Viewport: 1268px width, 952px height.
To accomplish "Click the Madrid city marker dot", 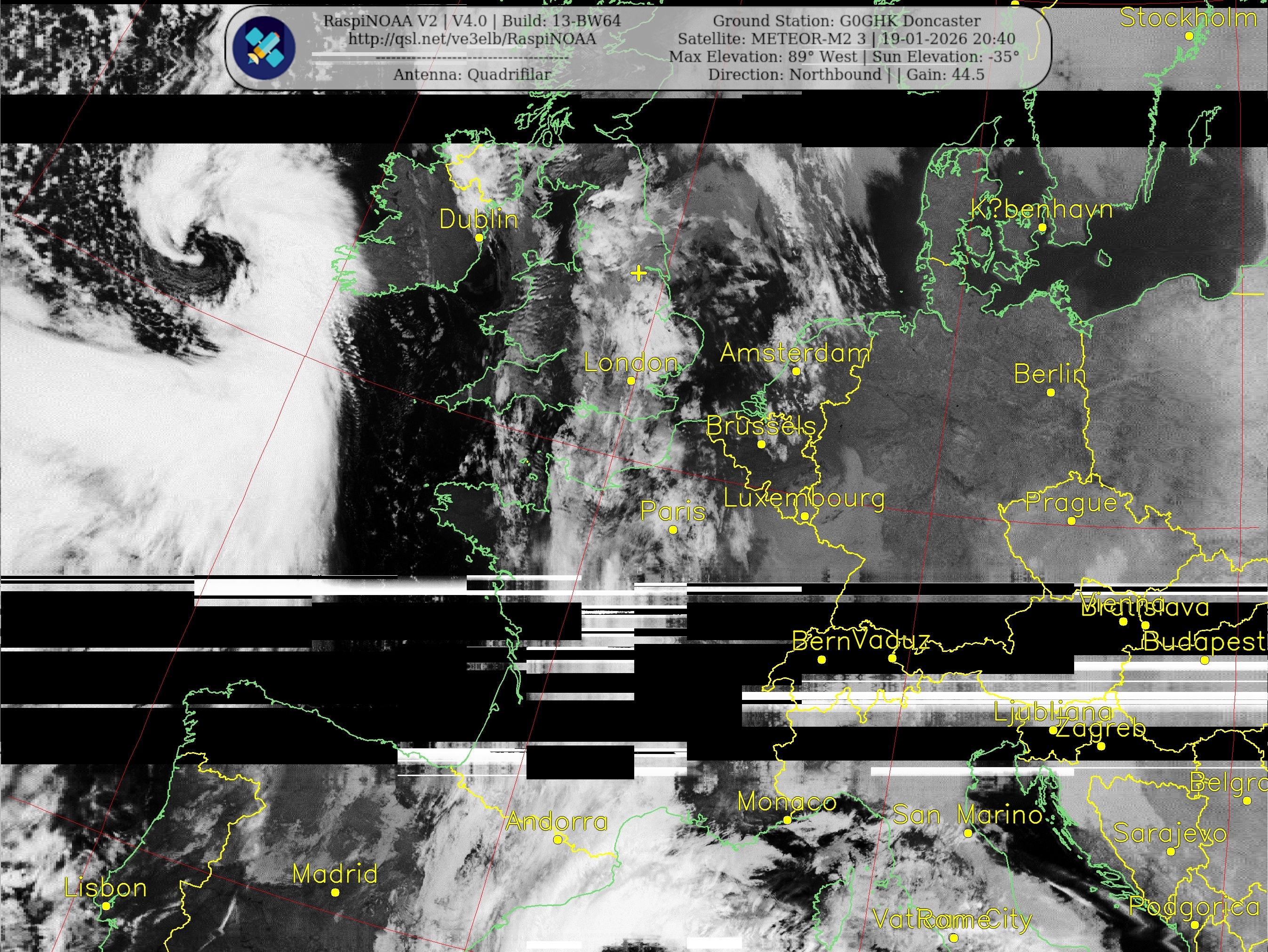I will [x=335, y=892].
